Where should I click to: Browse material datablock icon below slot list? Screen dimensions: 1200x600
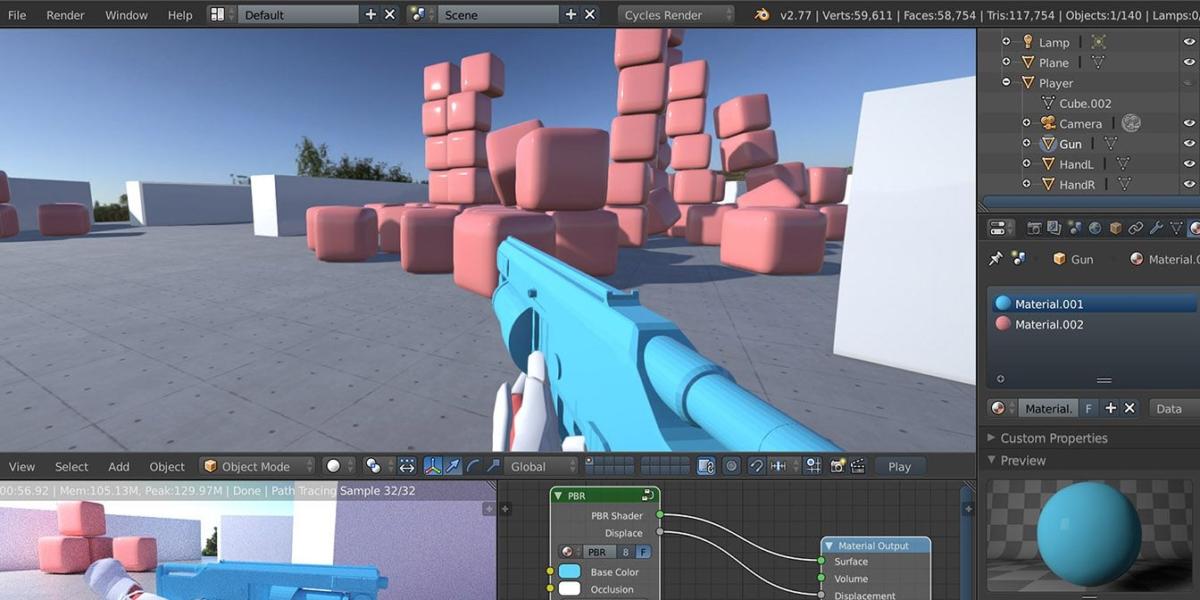click(x=1001, y=408)
